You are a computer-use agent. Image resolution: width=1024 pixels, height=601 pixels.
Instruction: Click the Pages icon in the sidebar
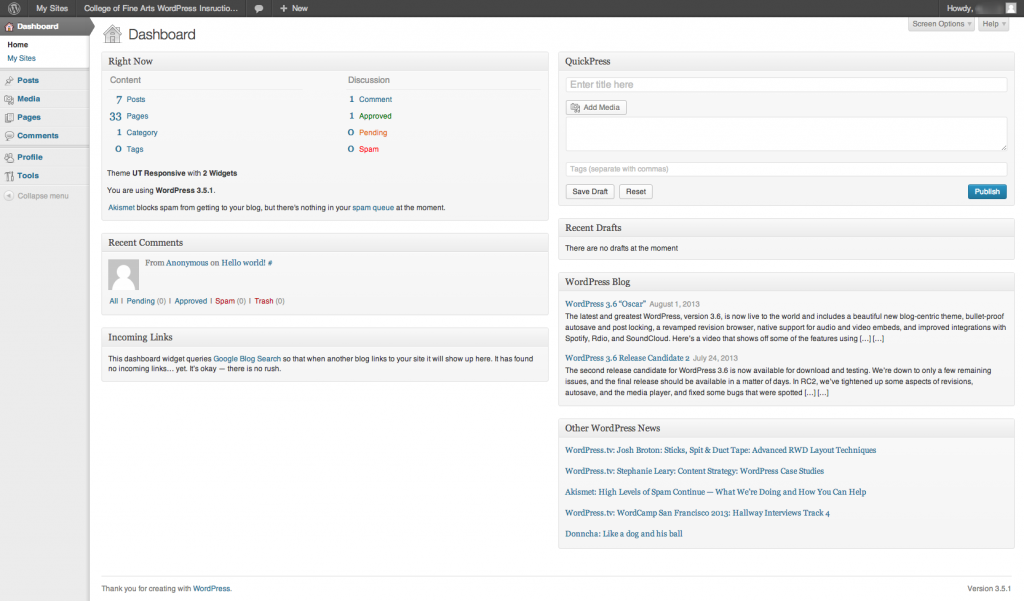9,118
